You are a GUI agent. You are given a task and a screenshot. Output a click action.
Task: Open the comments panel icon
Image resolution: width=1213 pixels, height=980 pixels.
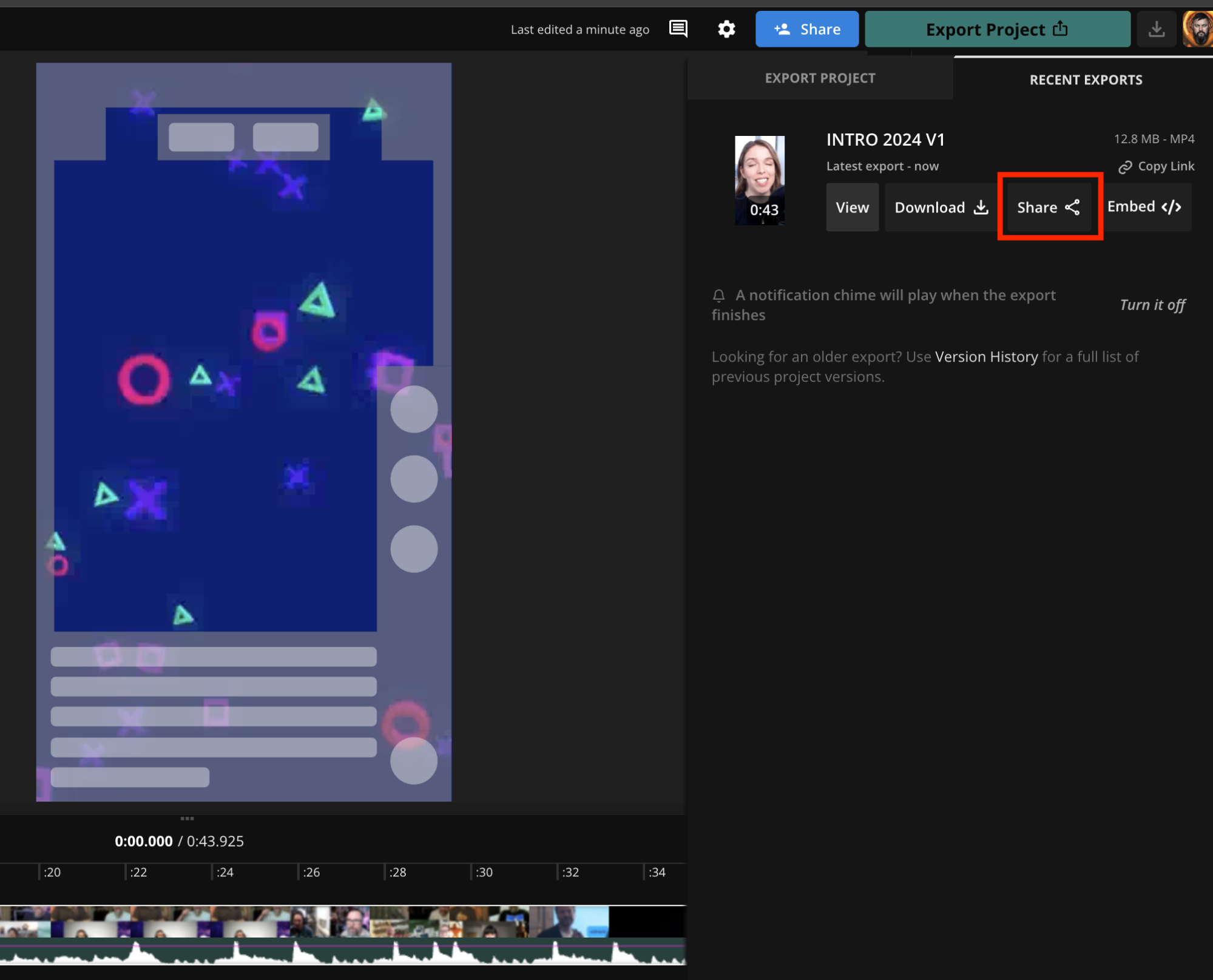tap(678, 29)
